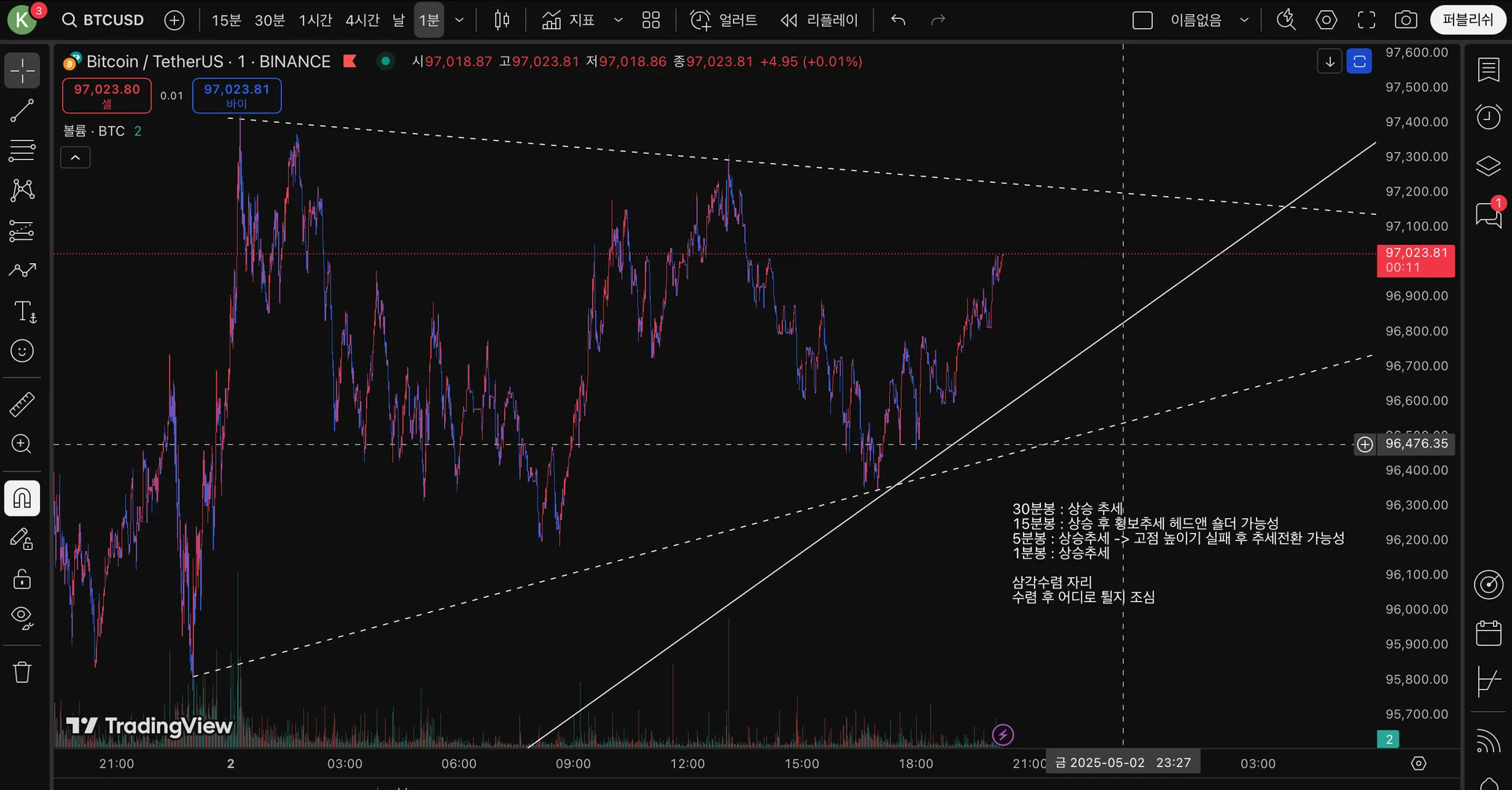Viewport: 1512px width, 790px height.
Task: Add a symbol to compare with plus
Action: click(174, 20)
